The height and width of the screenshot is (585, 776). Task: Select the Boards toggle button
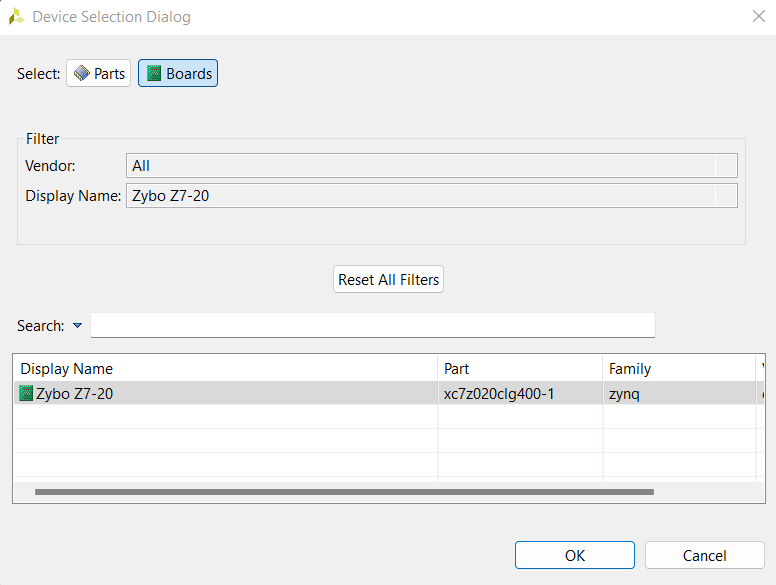click(178, 74)
